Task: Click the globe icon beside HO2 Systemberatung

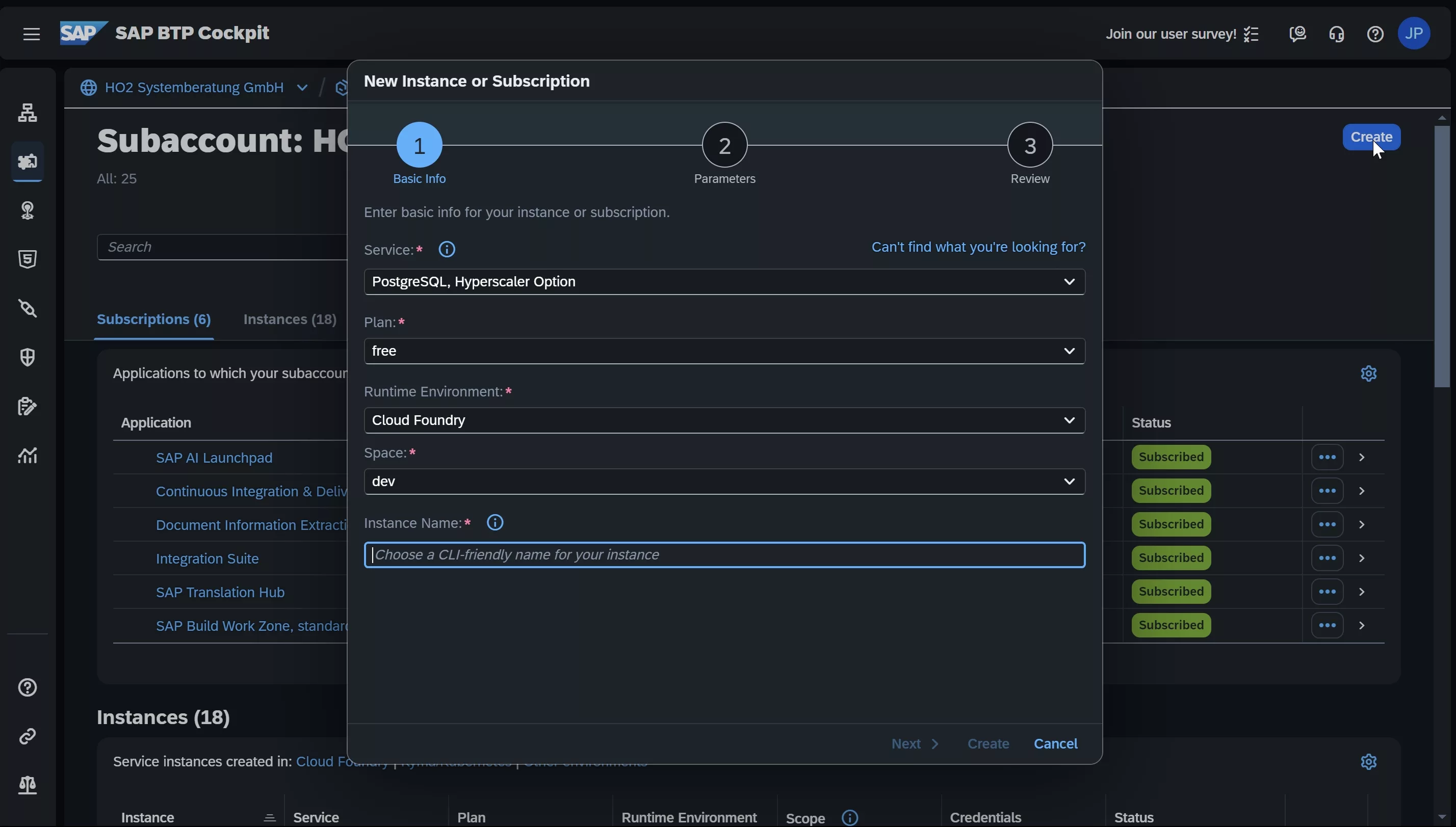Action: (88, 88)
